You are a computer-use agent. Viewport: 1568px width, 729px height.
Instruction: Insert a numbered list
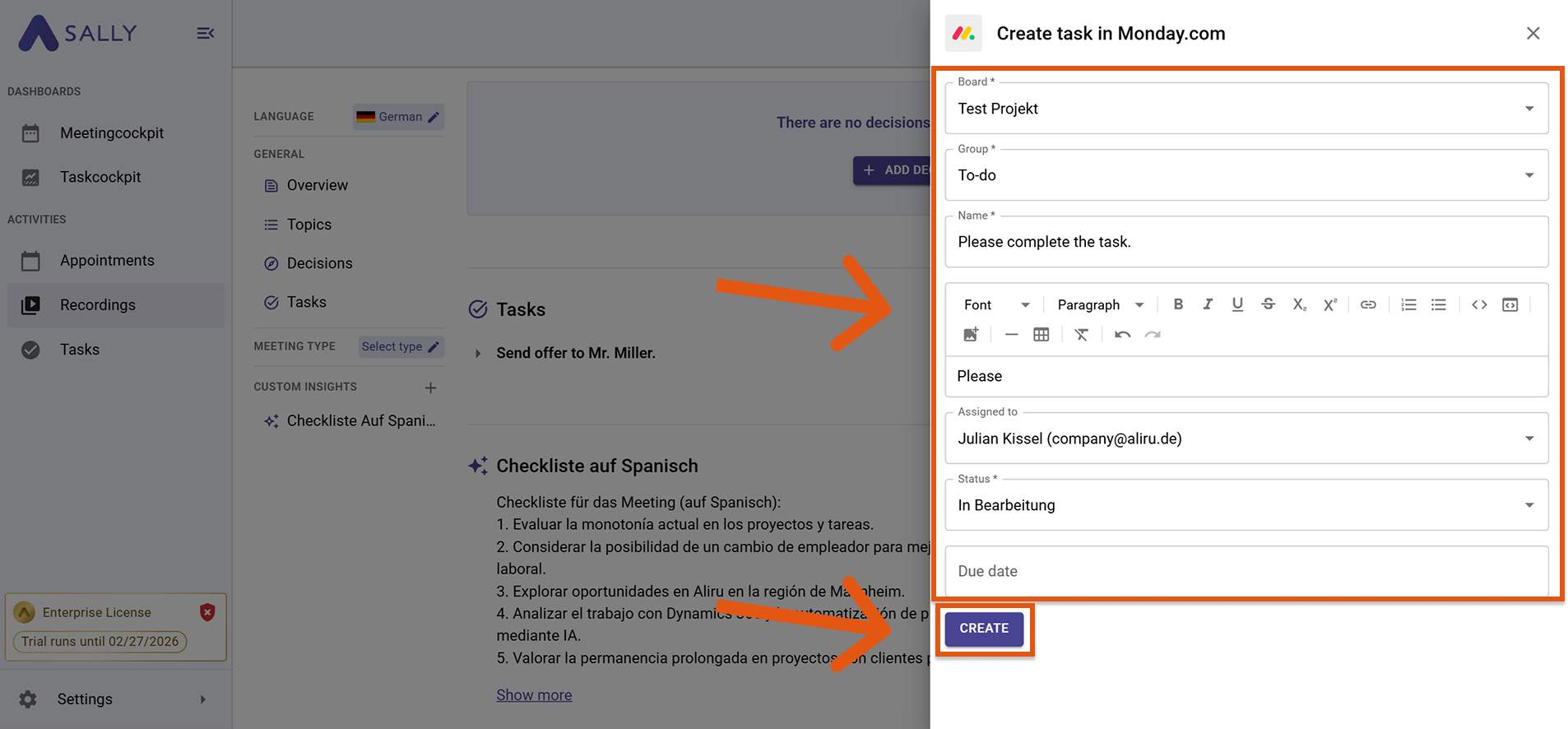pos(1408,304)
